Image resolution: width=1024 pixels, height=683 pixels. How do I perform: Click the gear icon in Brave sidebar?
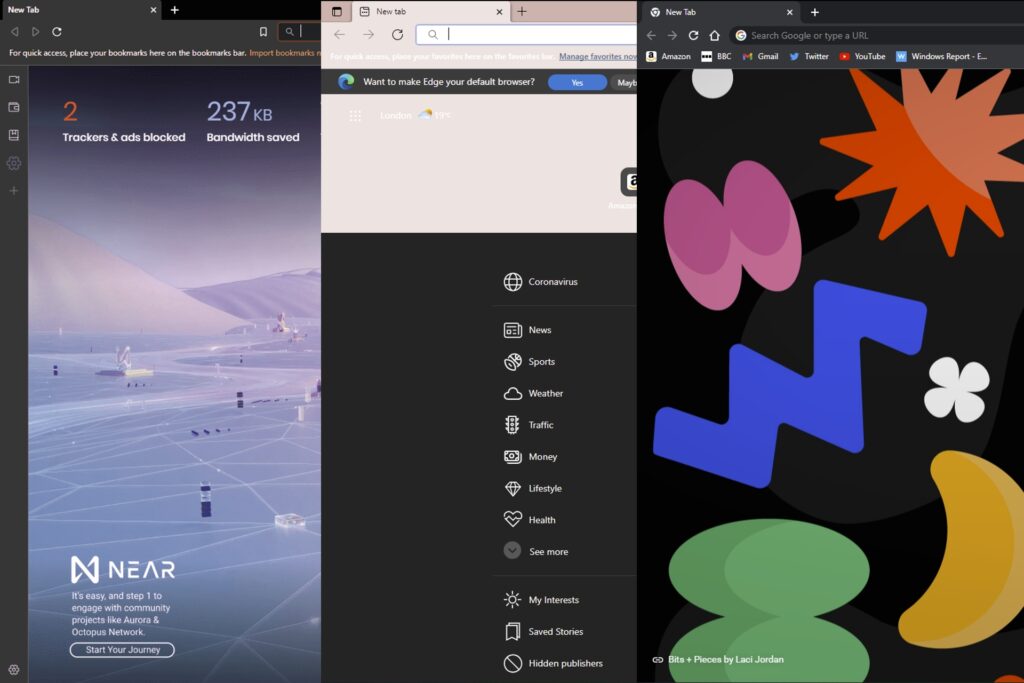[x=14, y=163]
